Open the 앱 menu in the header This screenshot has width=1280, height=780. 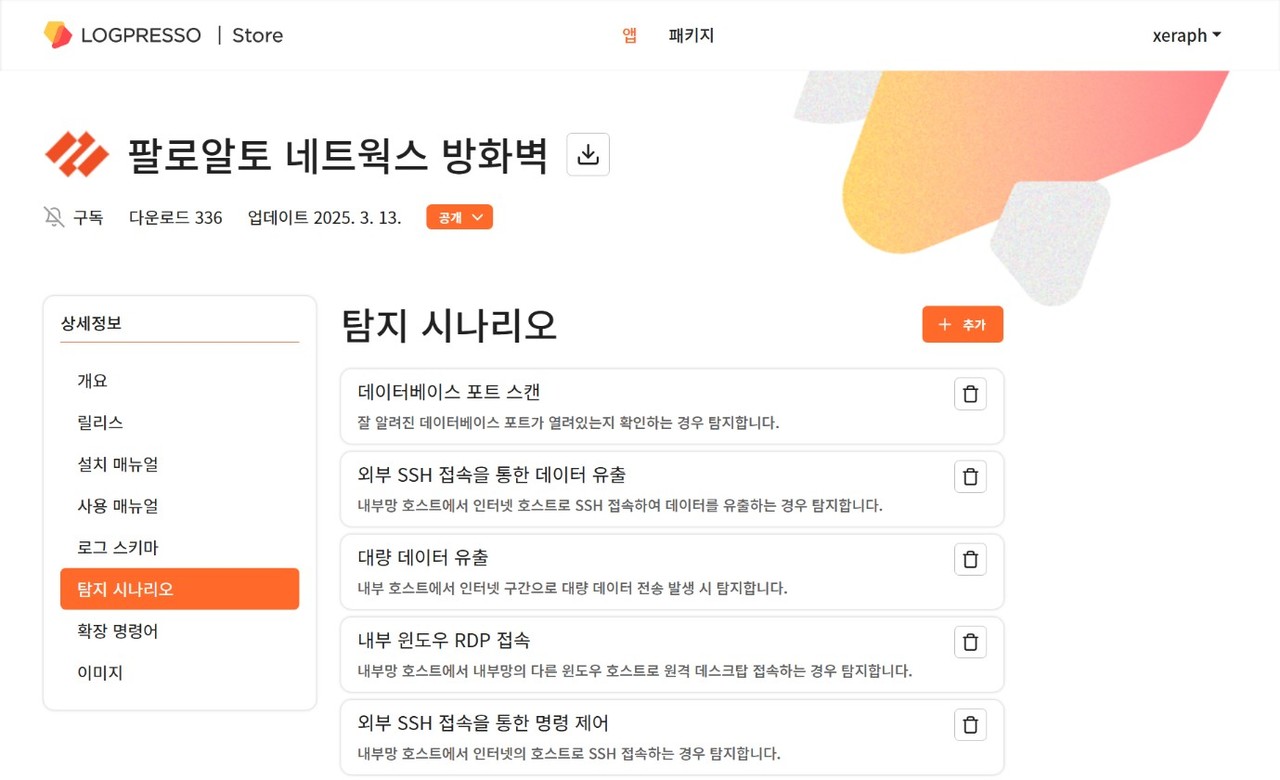pos(628,35)
